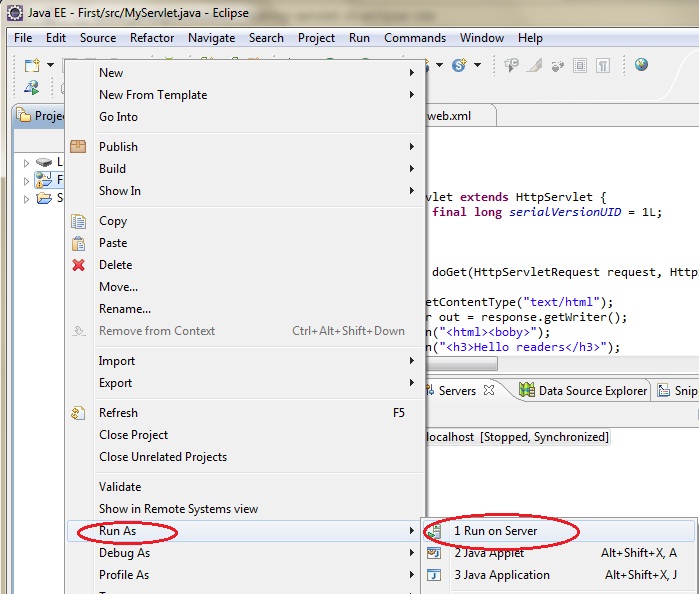Open the Build submenu
The width and height of the screenshot is (699, 594).
[245, 169]
